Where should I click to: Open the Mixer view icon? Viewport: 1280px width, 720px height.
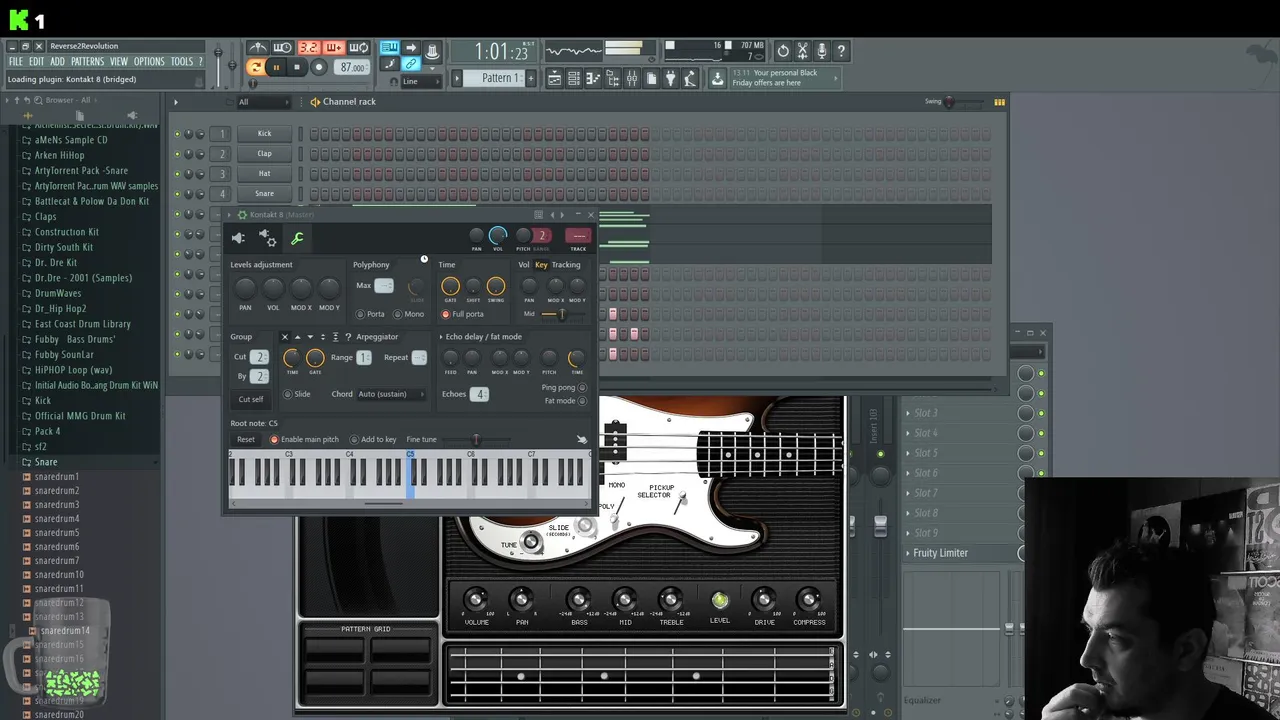pyautogui.click(x=632, y=78)
